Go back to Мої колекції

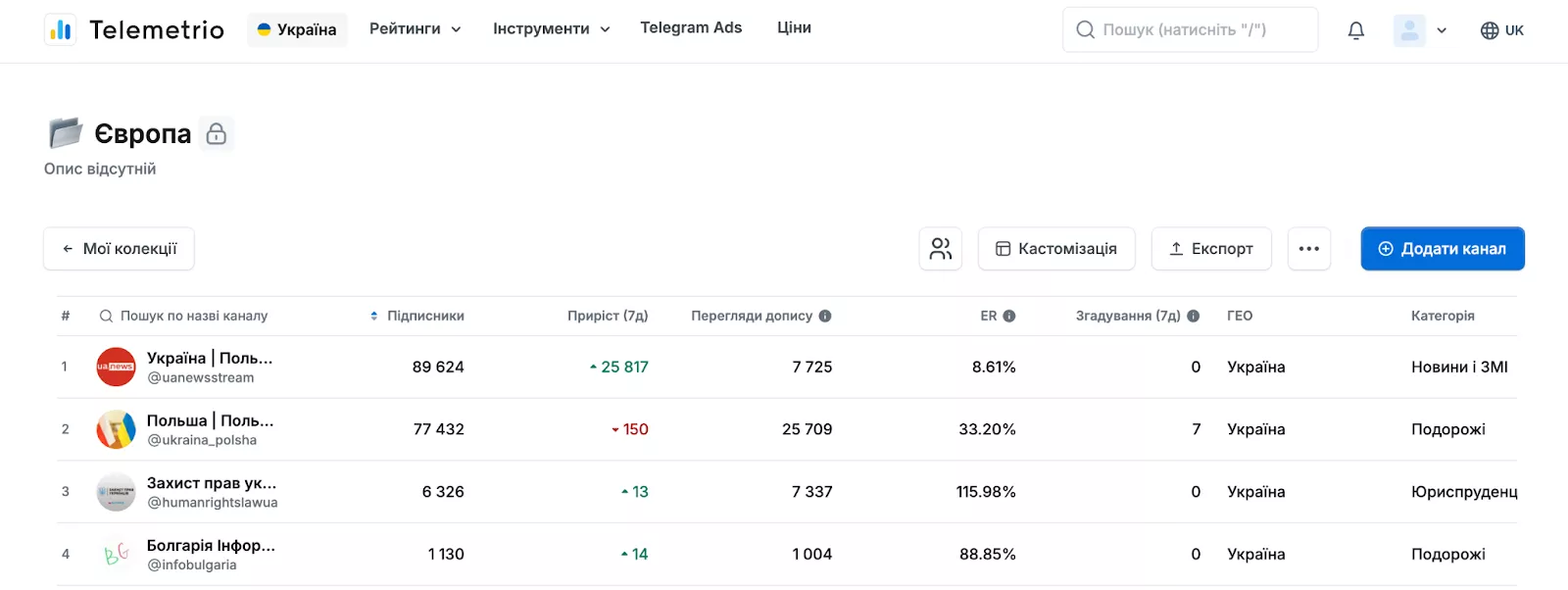119,249
